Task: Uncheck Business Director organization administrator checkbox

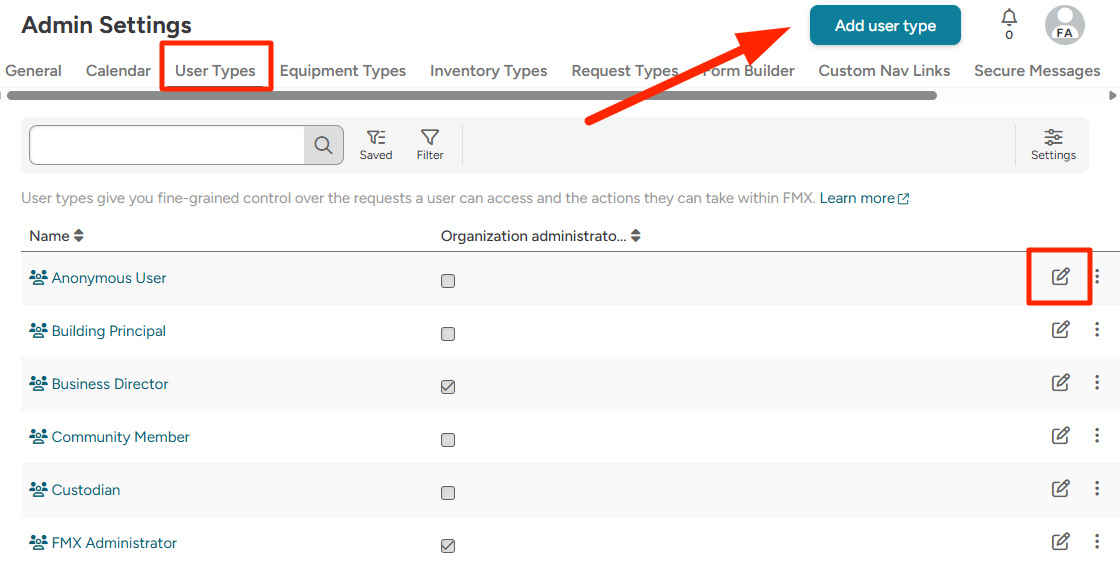Action: (x=448, y=387)
